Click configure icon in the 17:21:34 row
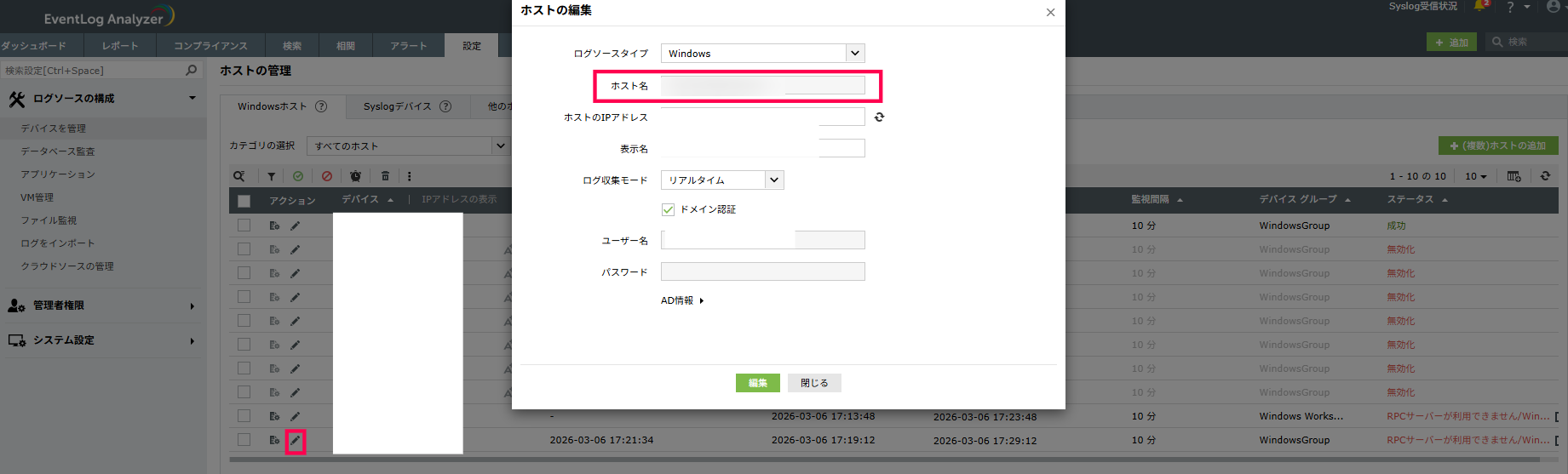Viewport: 1568px width, 474px height. 274,440
